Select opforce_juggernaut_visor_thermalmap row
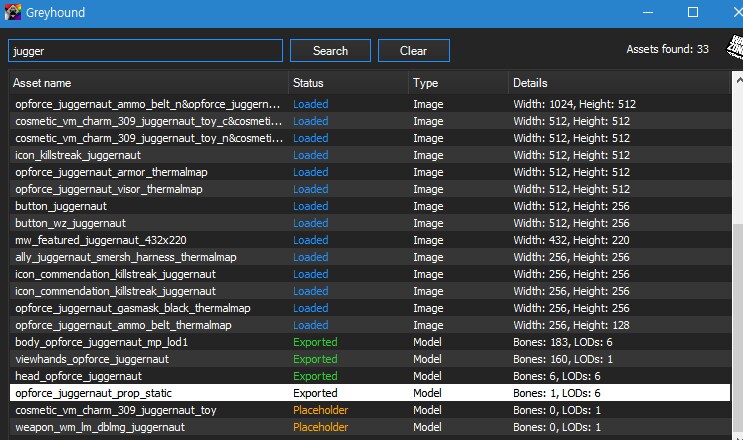The width and height of the screenshot is (743, 440). 370,189
